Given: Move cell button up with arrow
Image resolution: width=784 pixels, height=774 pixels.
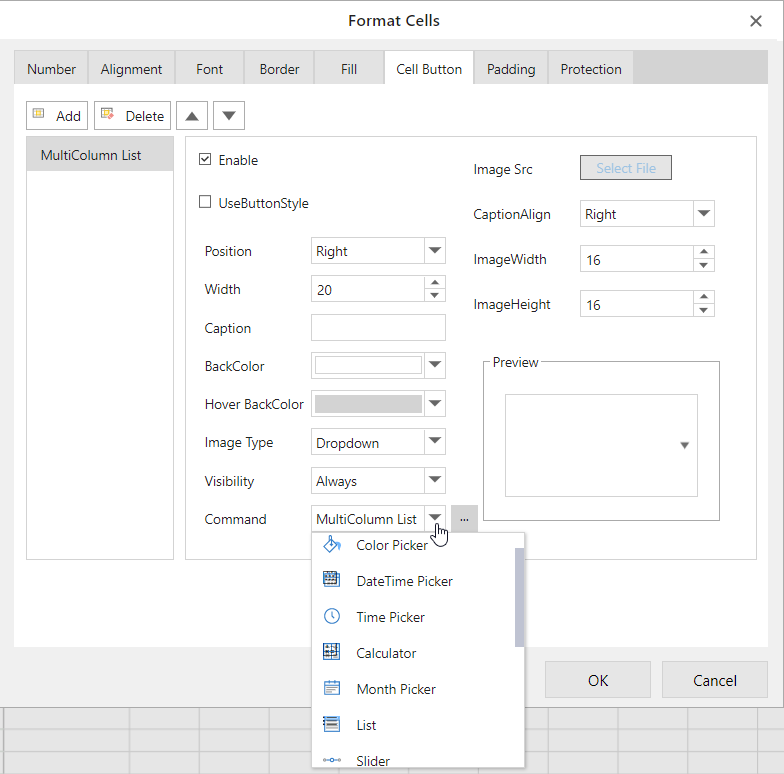Looking at the screenshot, I should [x=192, y=116].
